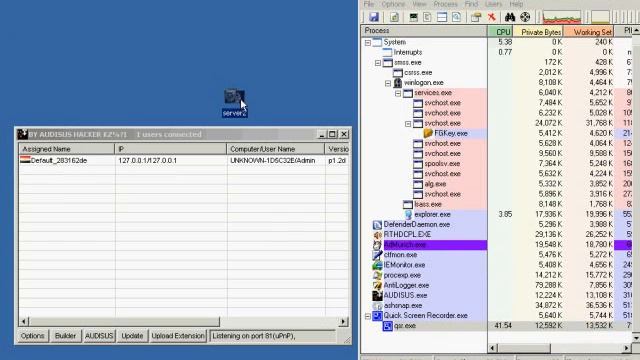Click the AUDISUS list horizontal scrollbar right arrow
Screen dimensions: 640x360
(x=343, y=322)
